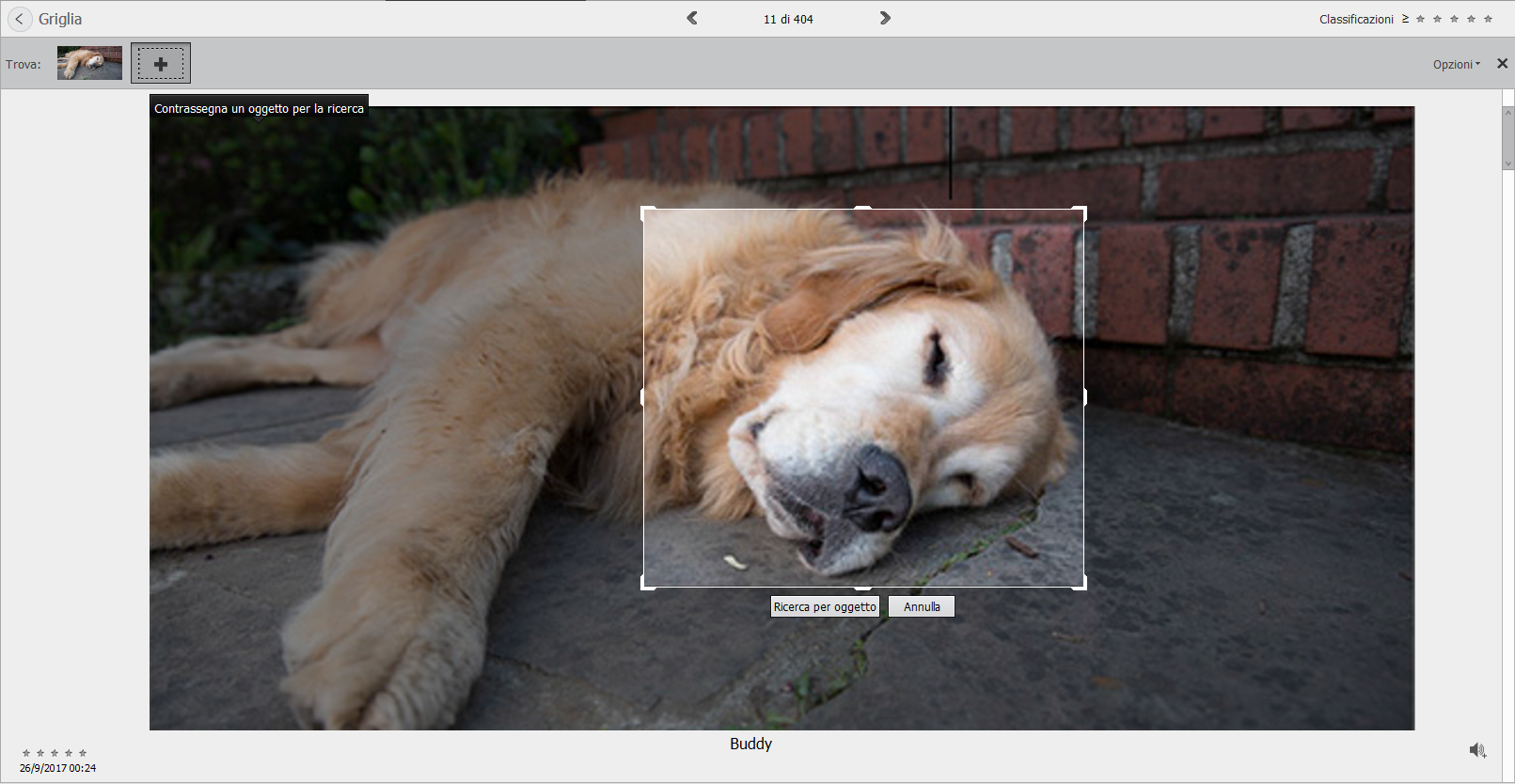Viewport: 1515px width, 784px height.
Task: Give the photo one star rating
Action: (x=26, y=753)
